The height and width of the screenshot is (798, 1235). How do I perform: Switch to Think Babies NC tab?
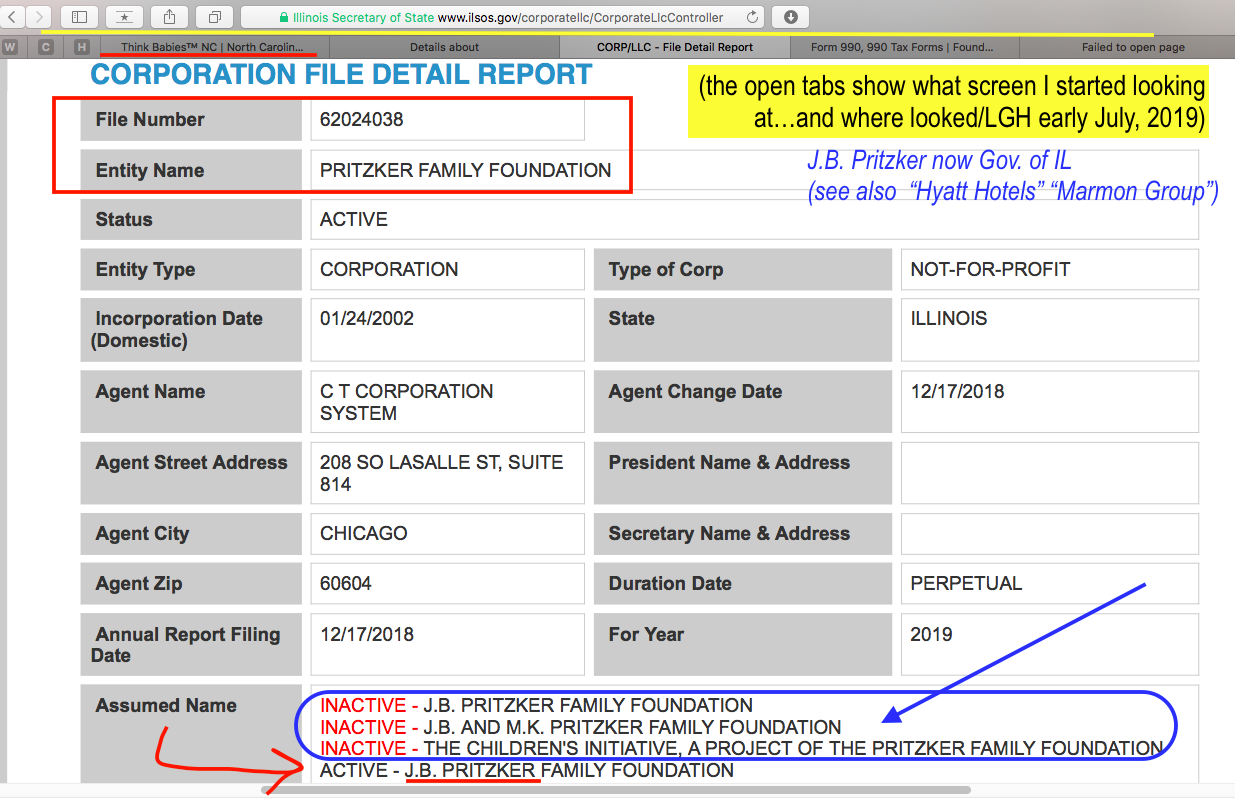(213, 47)
